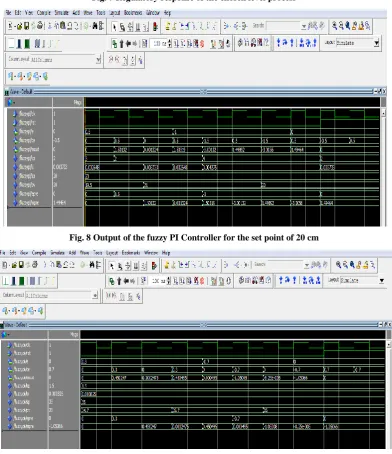Click Open folder icon in upper window toolbar
Viewport: 392px width, 454px height.
pyautogui.click(x=20, y=26)
